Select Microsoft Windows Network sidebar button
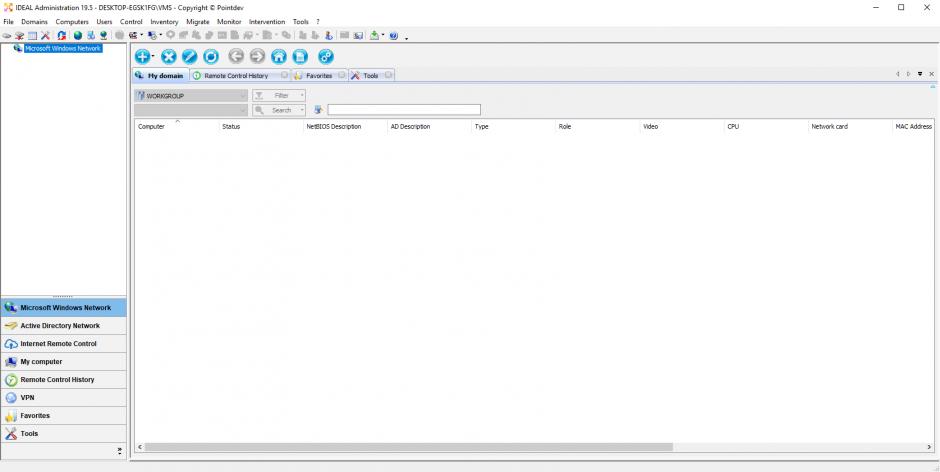 coord(64,308)
